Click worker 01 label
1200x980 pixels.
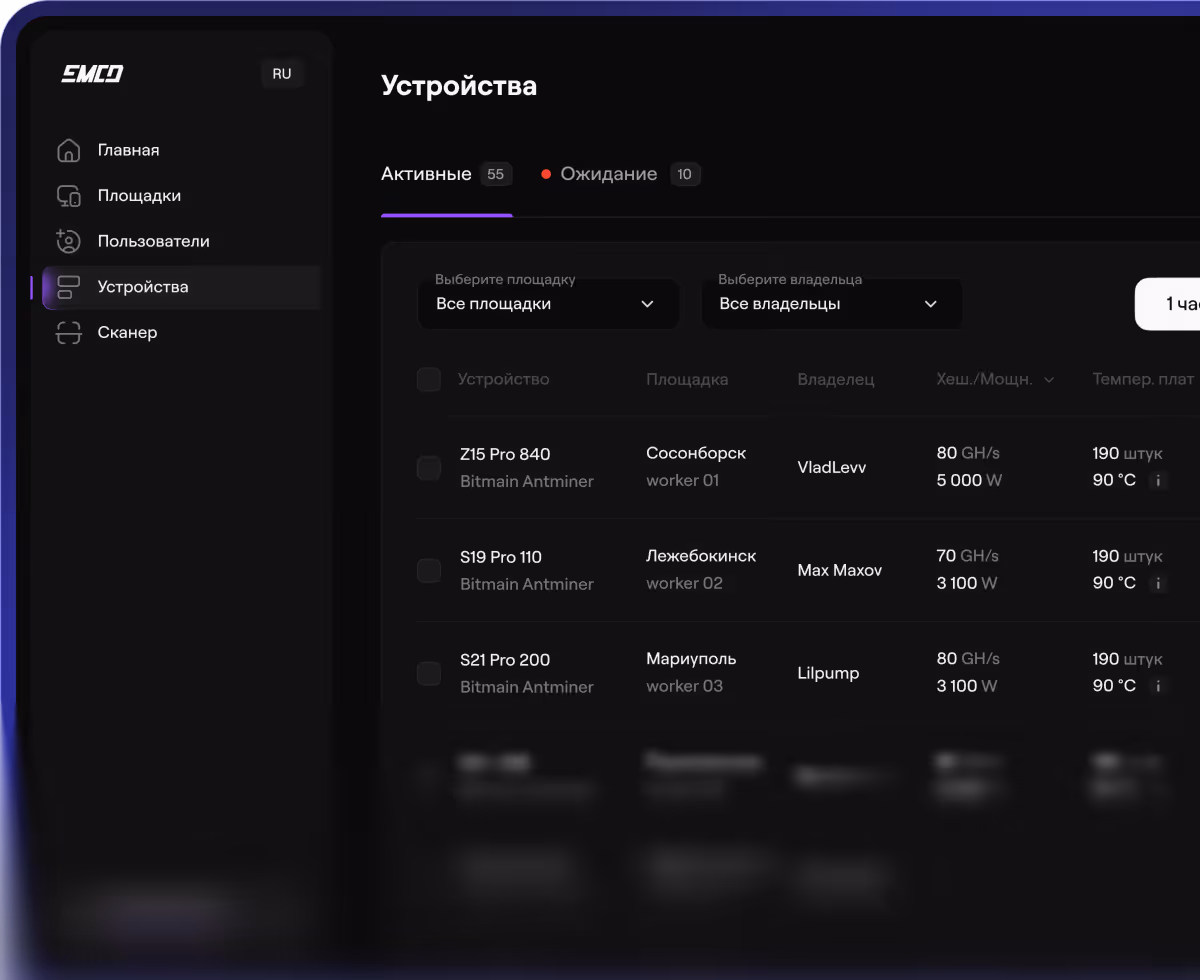(682, 480)
